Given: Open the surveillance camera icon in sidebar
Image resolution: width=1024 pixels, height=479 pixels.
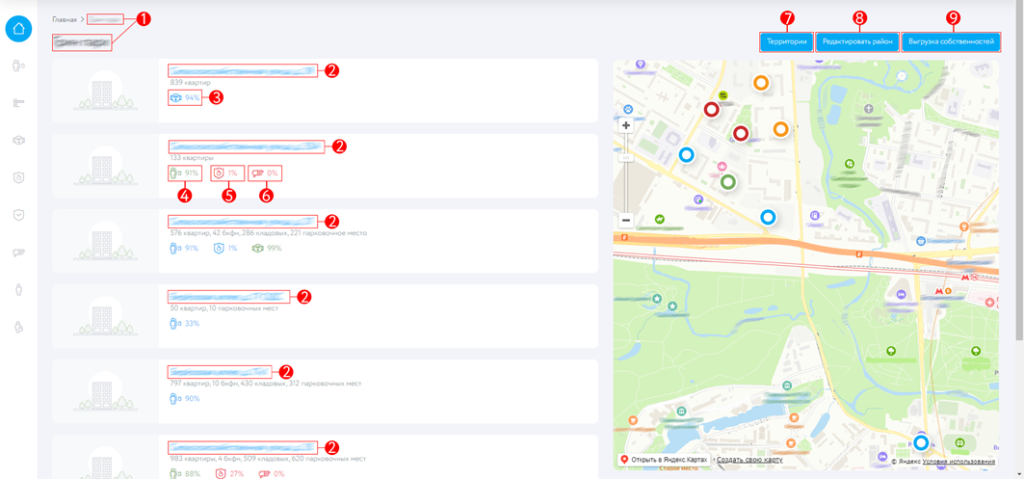Looking at the screenshot, I should [x=18, y=252].
